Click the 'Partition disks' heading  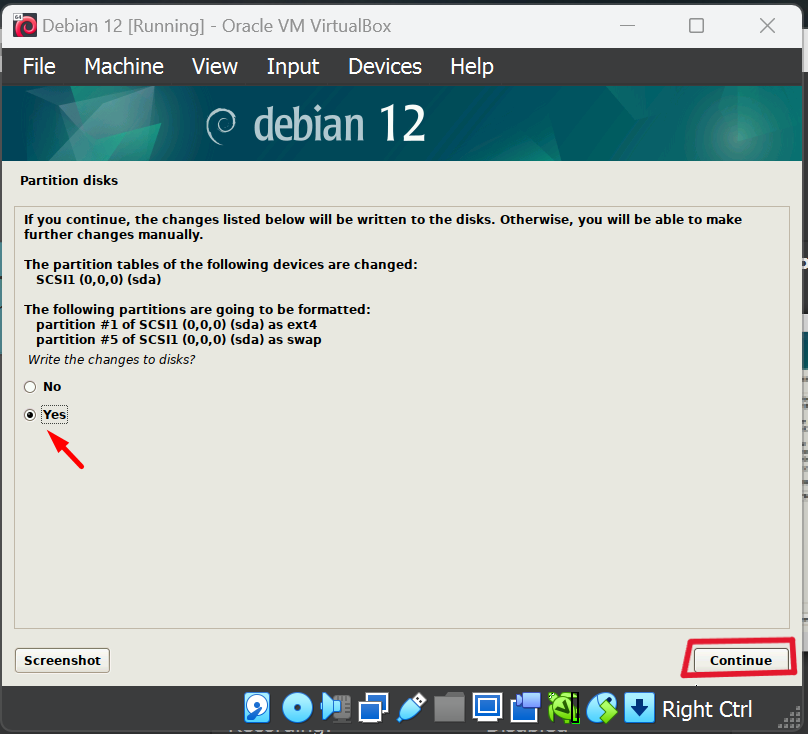pyautogui.click(x=69, y=180)
